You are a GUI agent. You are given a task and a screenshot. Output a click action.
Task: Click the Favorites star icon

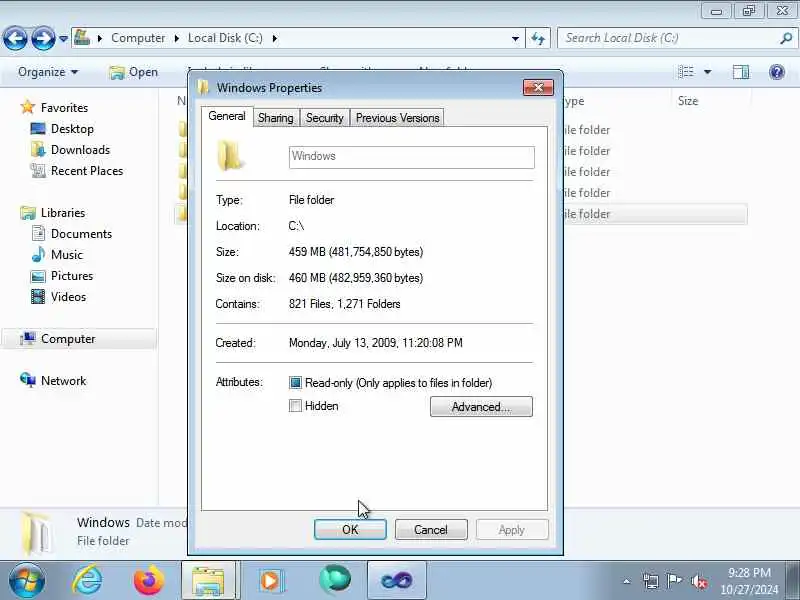tap(28, 107)
